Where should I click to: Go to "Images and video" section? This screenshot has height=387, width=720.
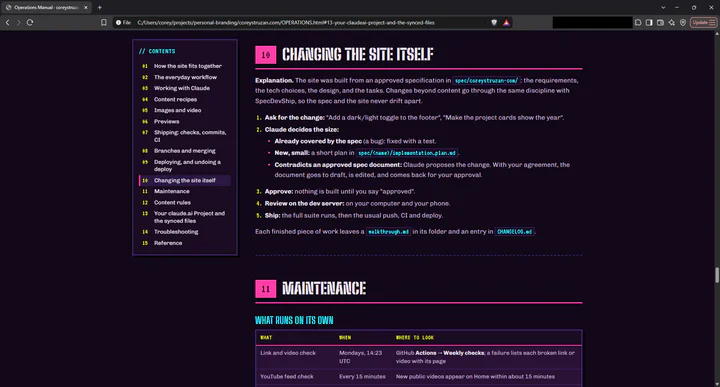[x=177, y=110]
